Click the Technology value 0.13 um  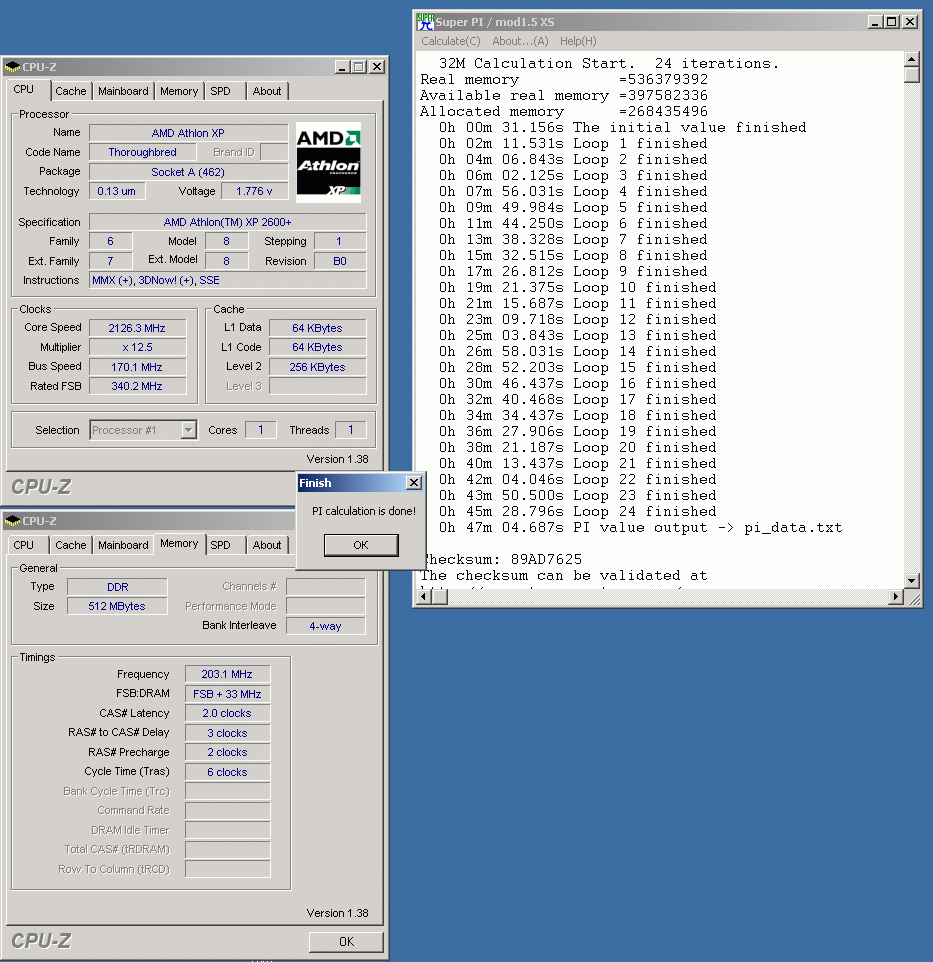(117, 191)
